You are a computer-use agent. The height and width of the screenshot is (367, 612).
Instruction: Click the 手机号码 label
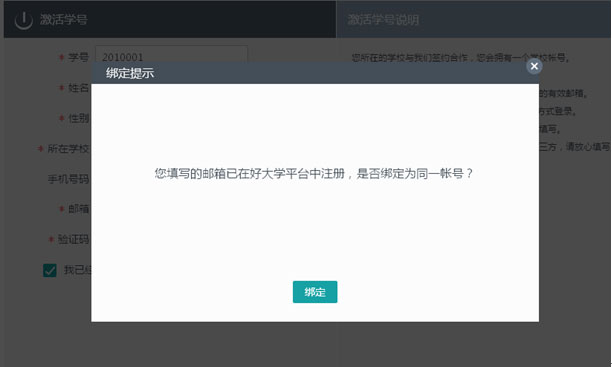point(68,179)
